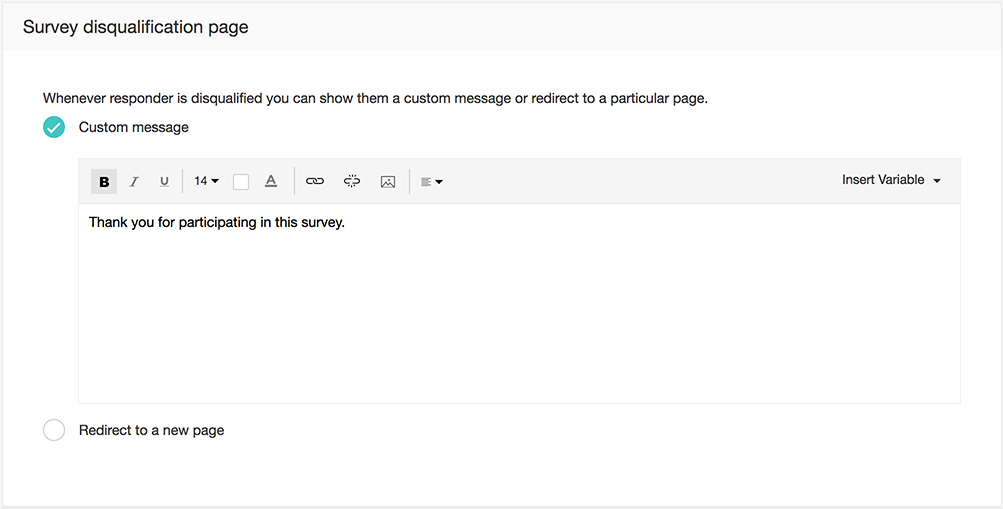Open the font size 14 dropdown
The height and width of the screenshot is (509, 1003).
(x=206, y=181)
